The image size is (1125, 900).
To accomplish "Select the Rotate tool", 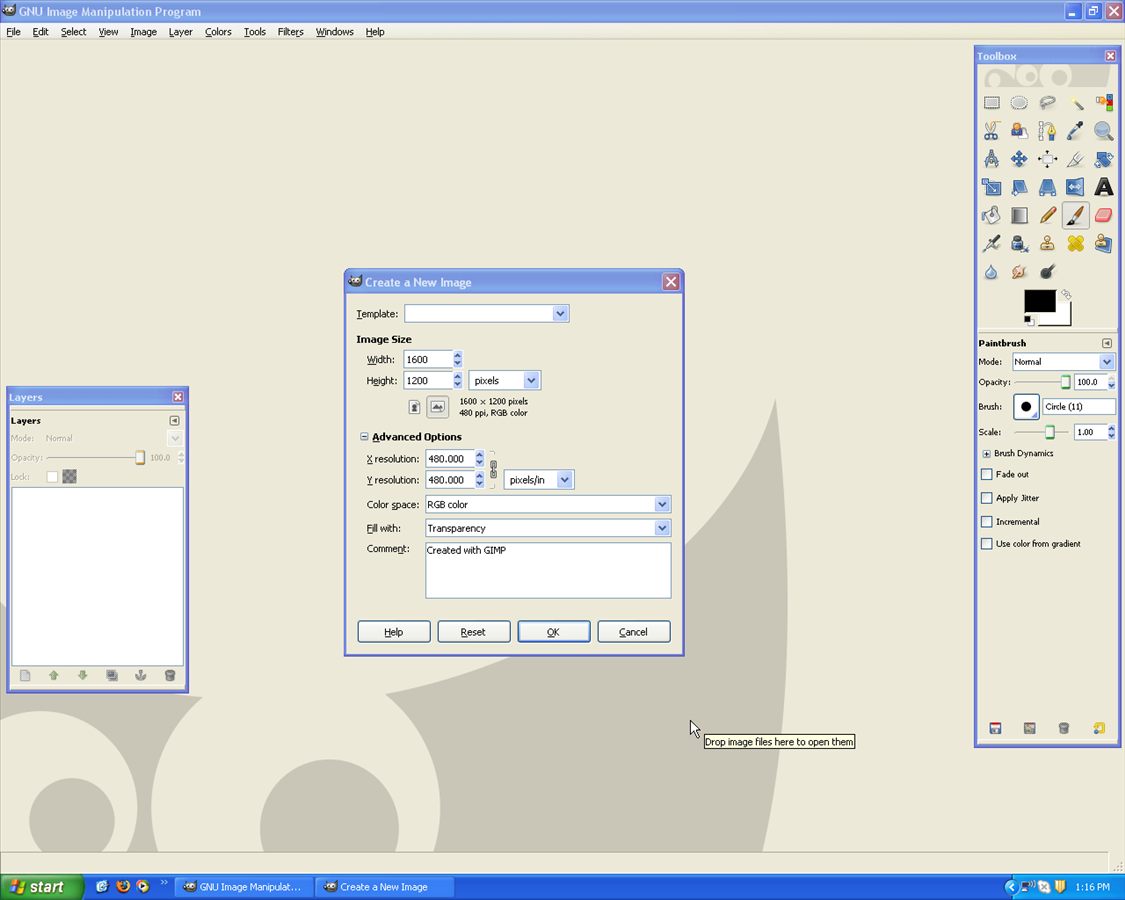I will 1103,159.
